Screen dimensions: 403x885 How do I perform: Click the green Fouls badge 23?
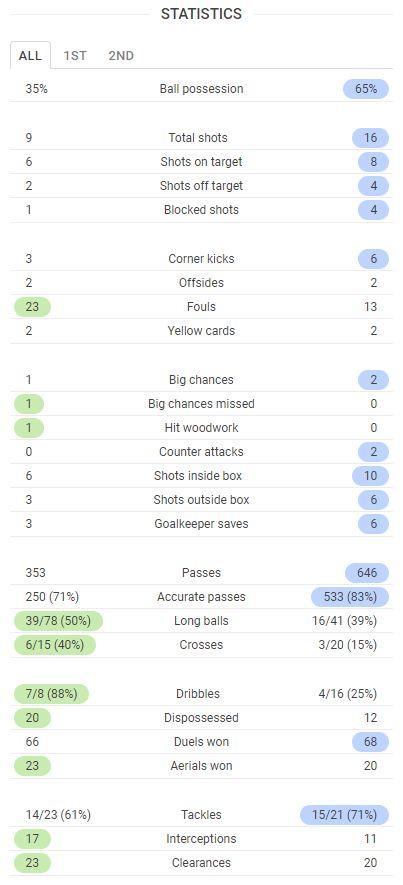[x=33, y=307]
